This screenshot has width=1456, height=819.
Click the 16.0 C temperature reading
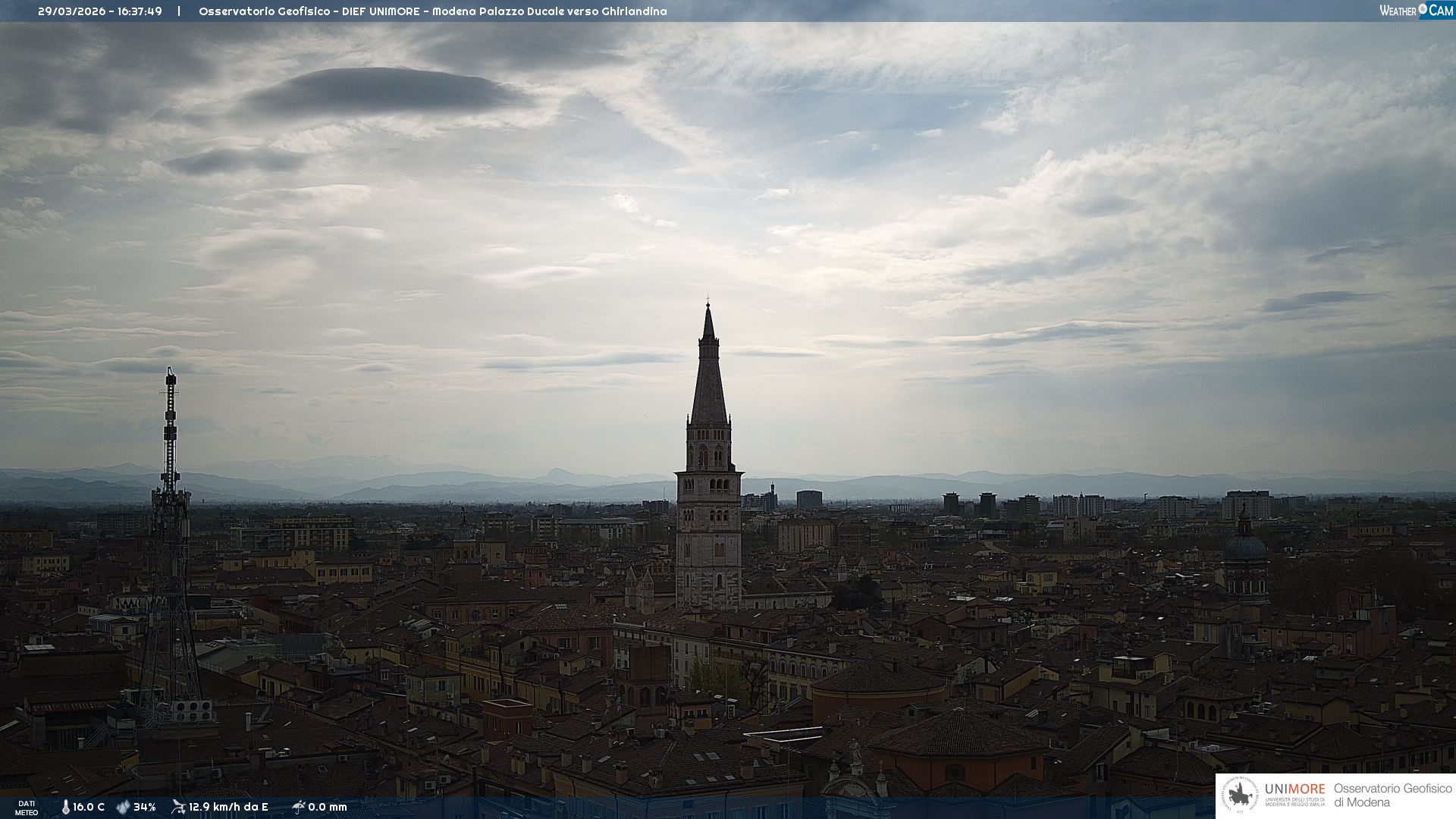(x=89, y=807)
